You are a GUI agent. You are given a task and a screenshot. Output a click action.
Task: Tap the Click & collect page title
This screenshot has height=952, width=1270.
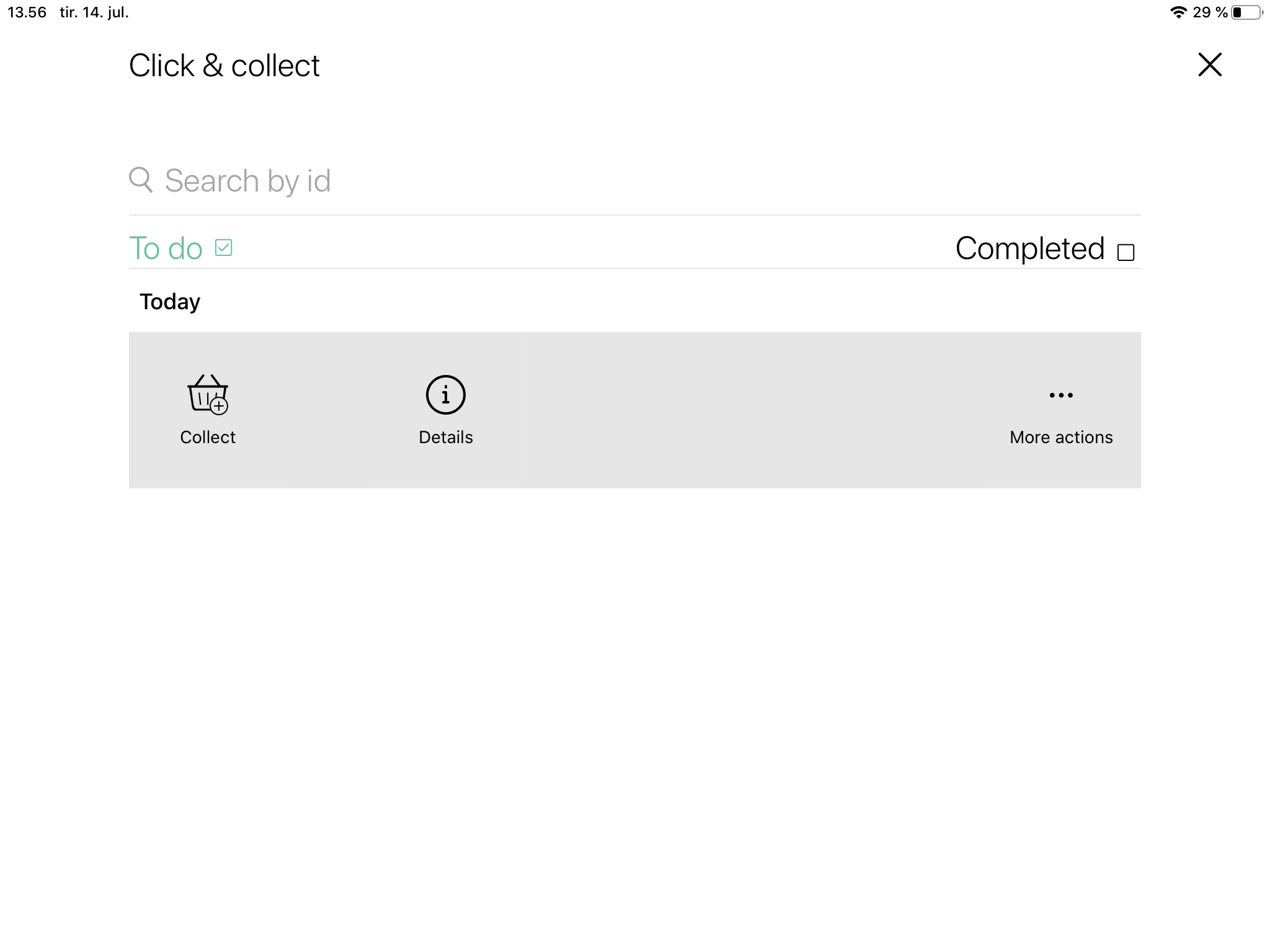pyautogui.click(x=224, y=66)
